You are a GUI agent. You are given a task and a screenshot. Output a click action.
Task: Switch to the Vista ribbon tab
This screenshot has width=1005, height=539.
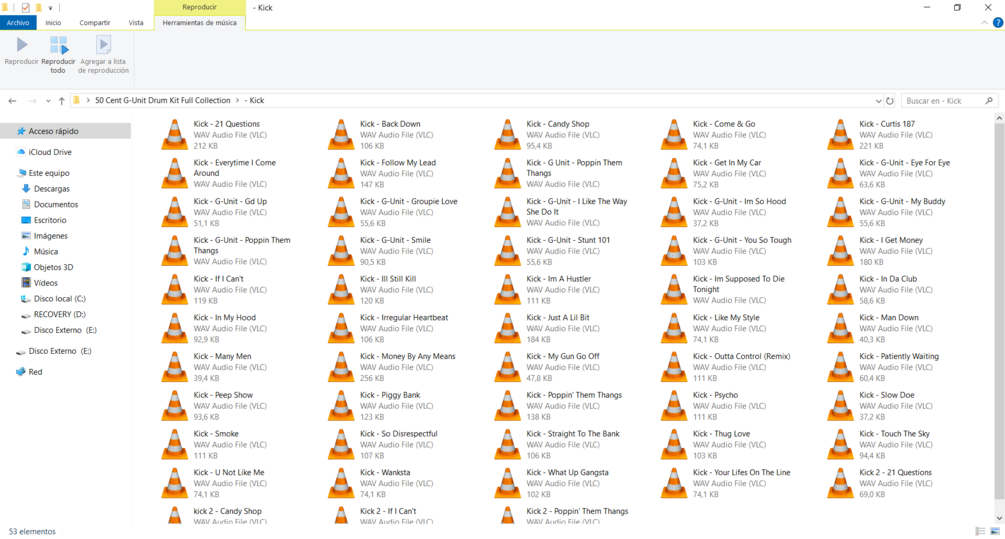136,22
